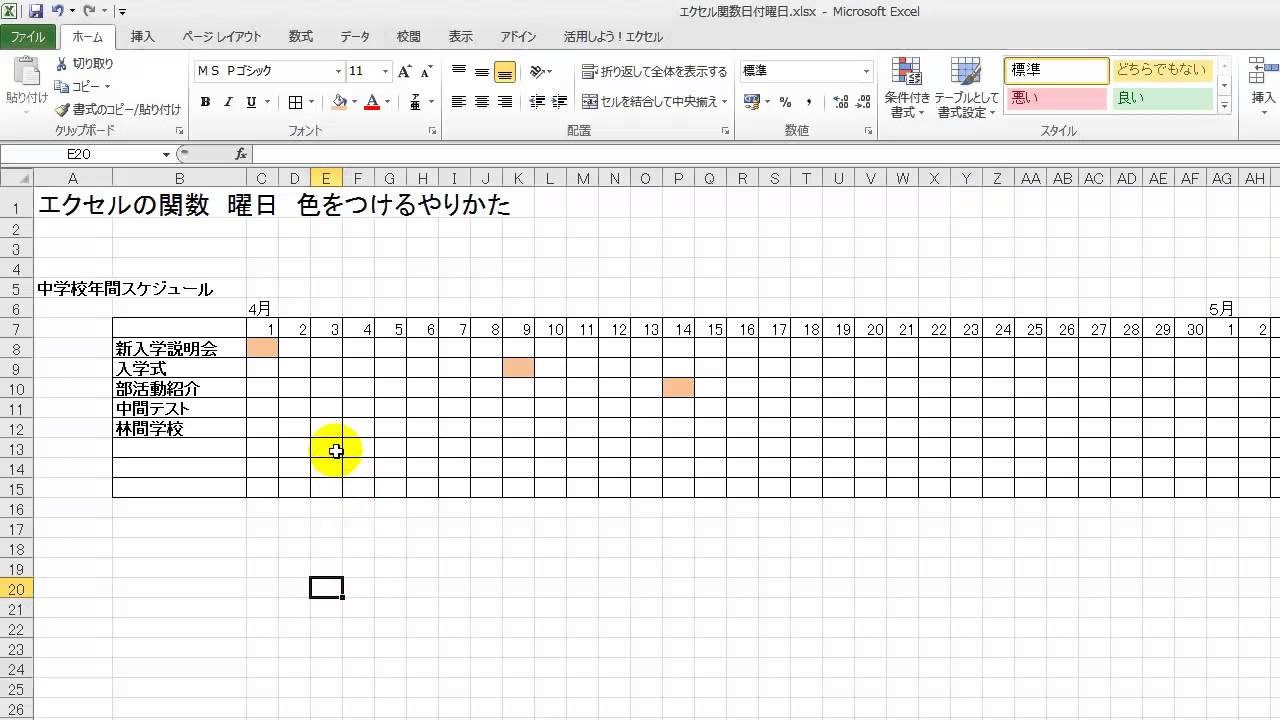Enable wrap text 折り返して全体を表示する
Image resolution: width=1280 pixels, height=720 pixels.
[655, 72]
